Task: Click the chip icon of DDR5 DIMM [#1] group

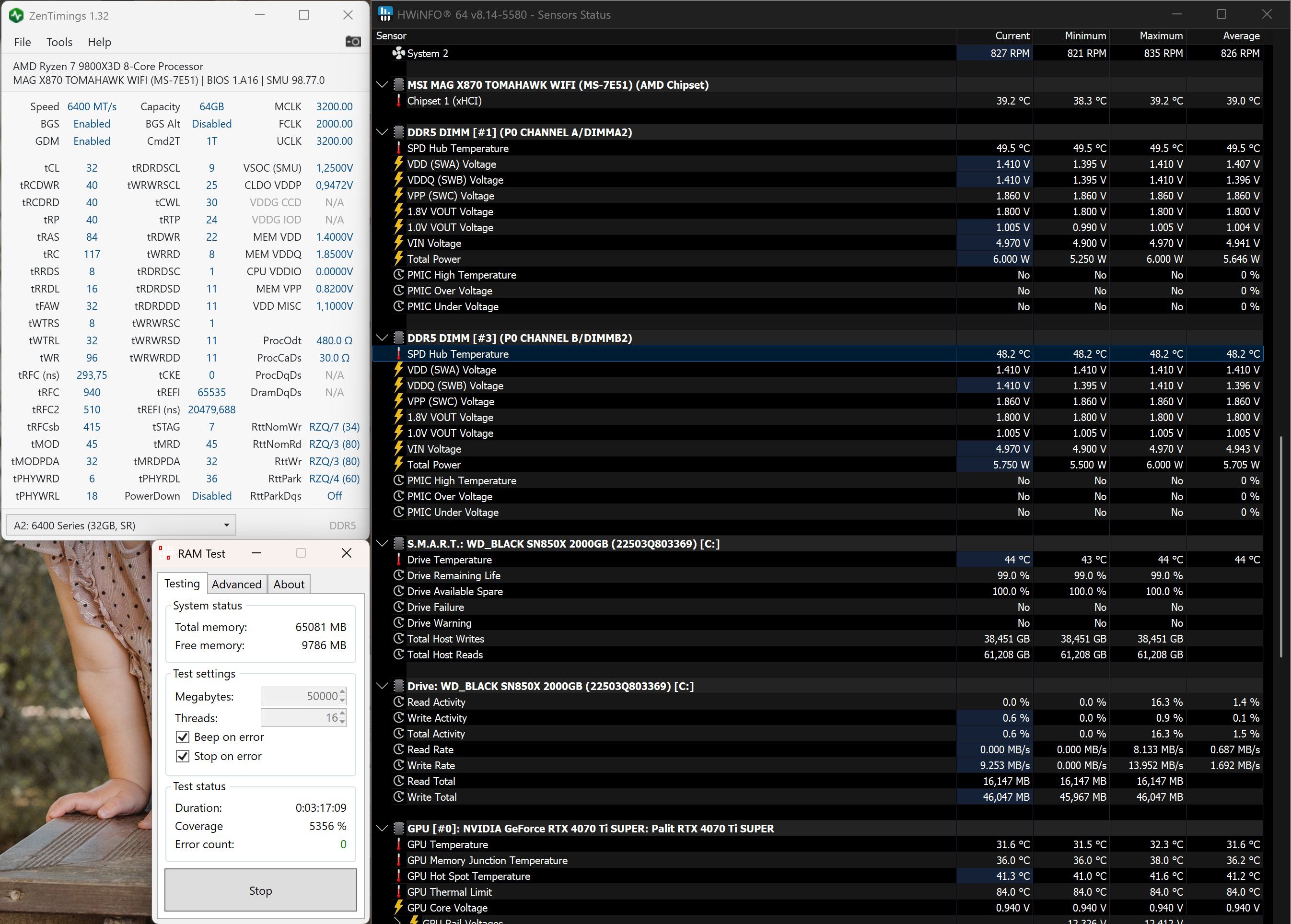Action: tap(399, 132)
